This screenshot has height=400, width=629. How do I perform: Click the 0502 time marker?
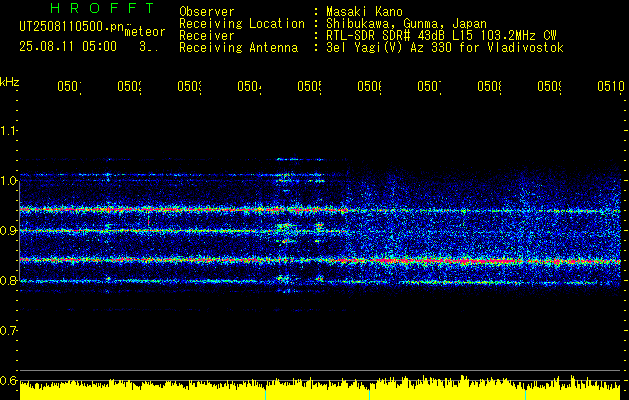coord(129,86)
